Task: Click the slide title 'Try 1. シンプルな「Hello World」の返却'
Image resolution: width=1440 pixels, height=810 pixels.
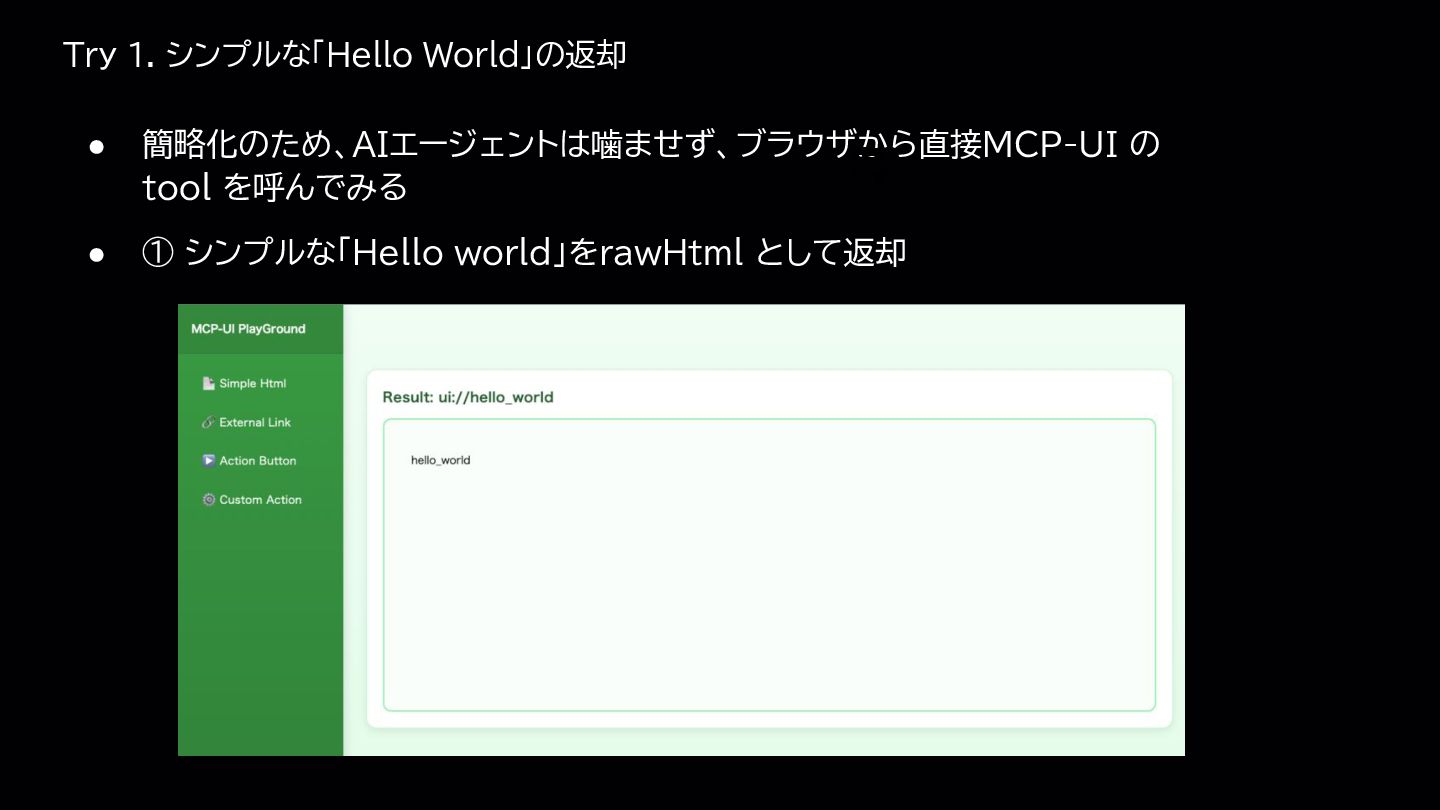Action: coord(345,55)
